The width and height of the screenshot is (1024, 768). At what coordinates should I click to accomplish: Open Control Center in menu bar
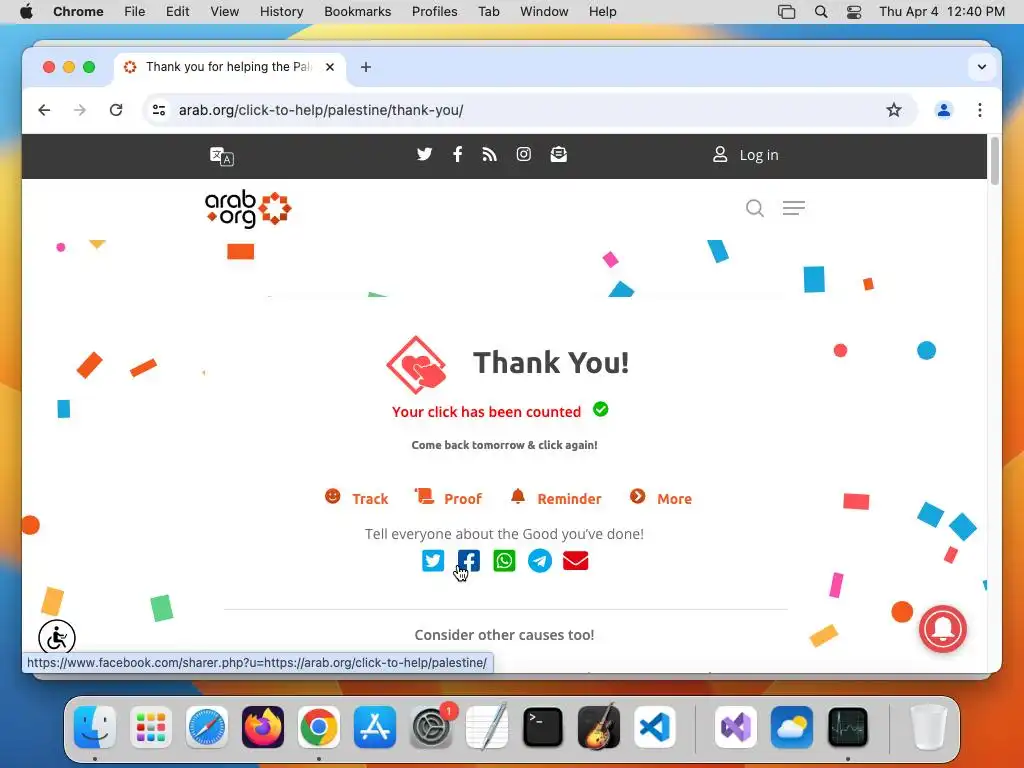tap(854, 11)
